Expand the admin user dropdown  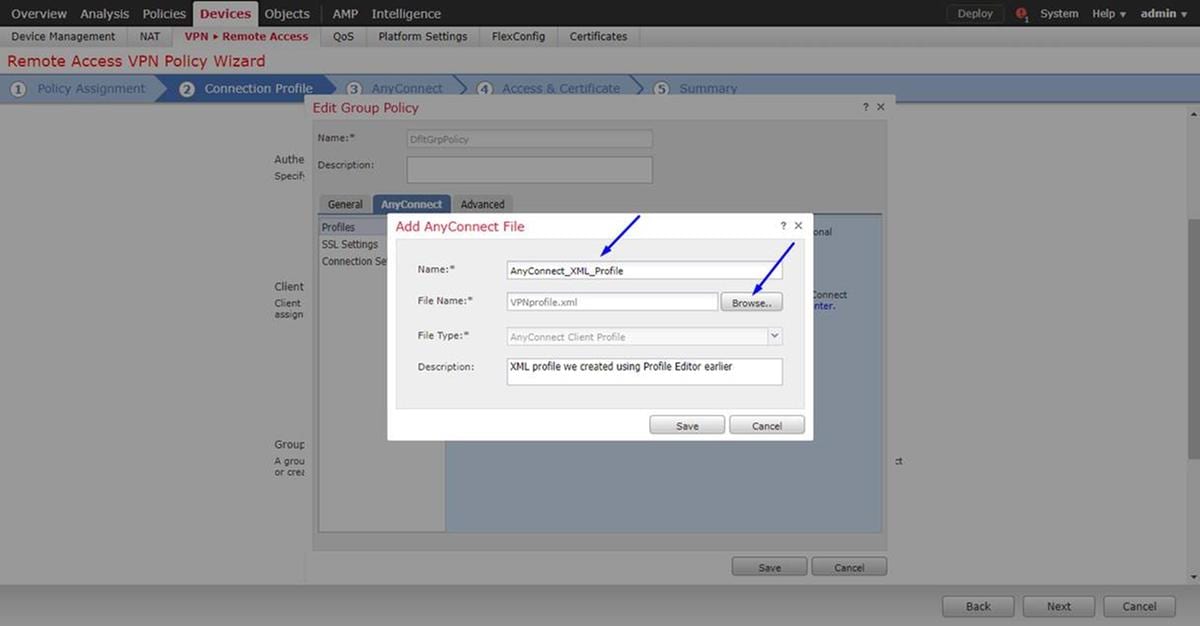click(1164, 14)
